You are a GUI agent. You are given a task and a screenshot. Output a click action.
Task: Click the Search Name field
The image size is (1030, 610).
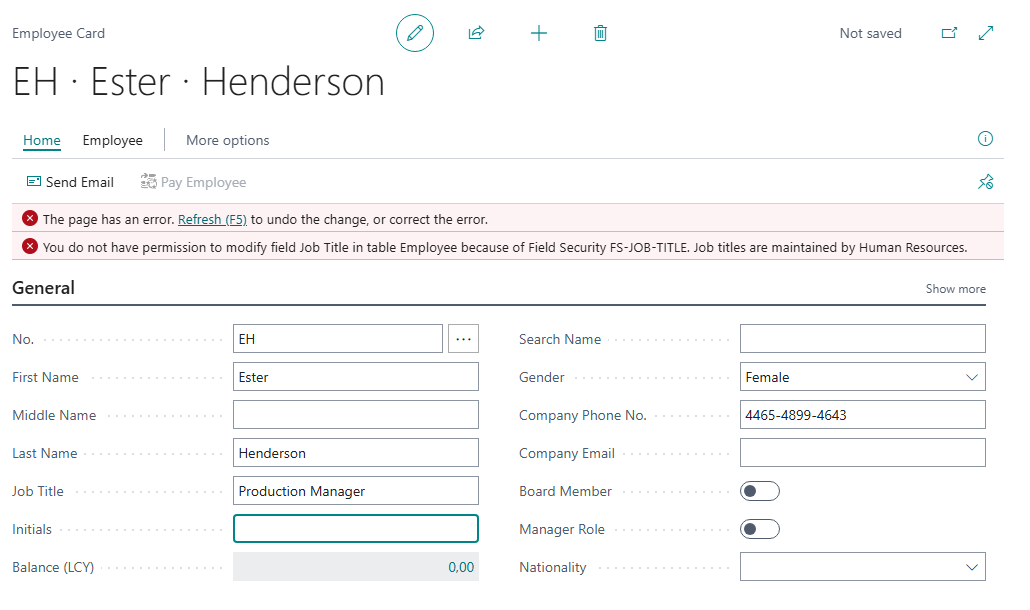[862, 339]
